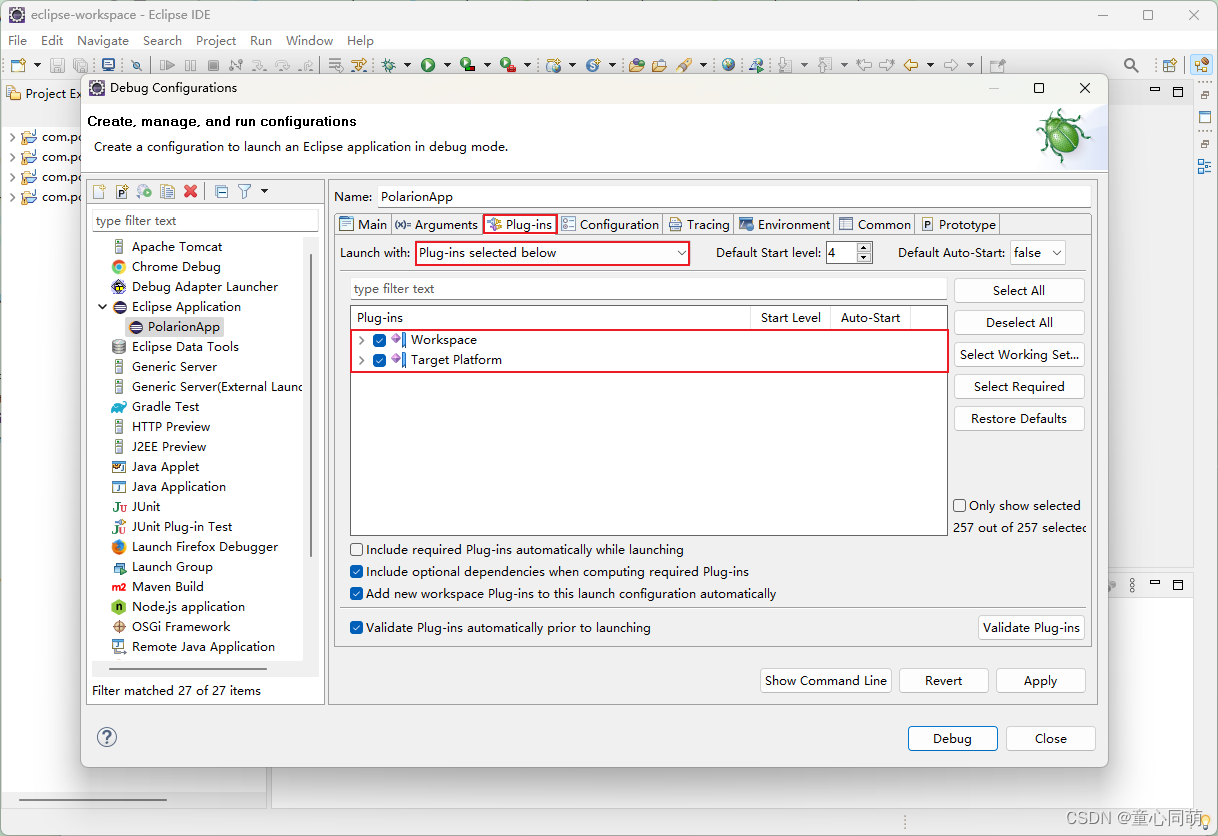The width and height of the screenshot is (1218, 836).
Task: Click the Open Perspective icon
Action: click(1169, 66)
